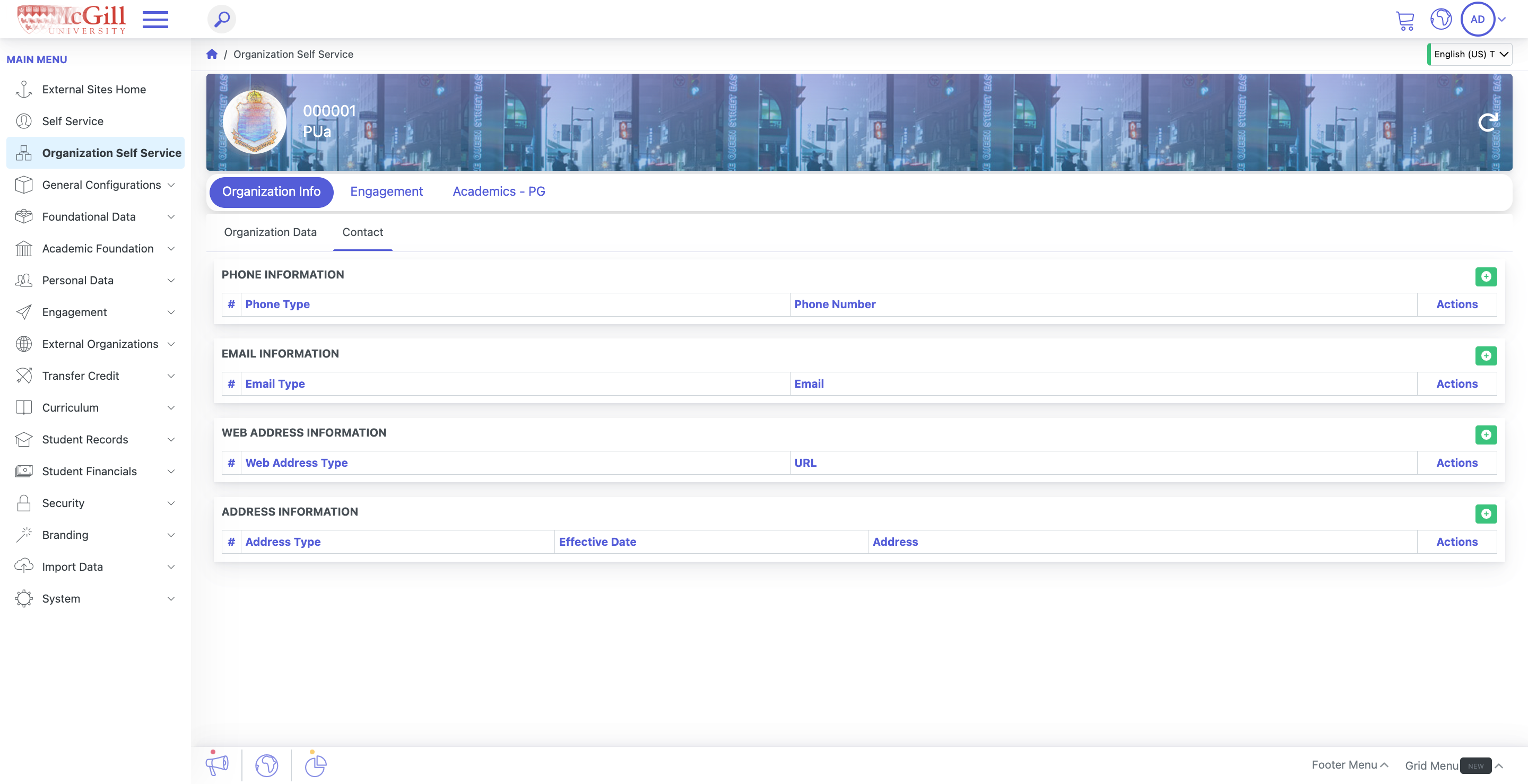This screenshot has width=1528, height=784.
Task: Click the External Sites Home anchor icon
Action: (24, 90)
